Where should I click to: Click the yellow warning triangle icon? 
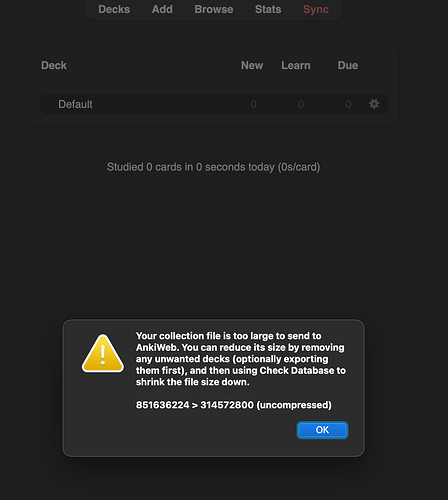tap(103, 353)
